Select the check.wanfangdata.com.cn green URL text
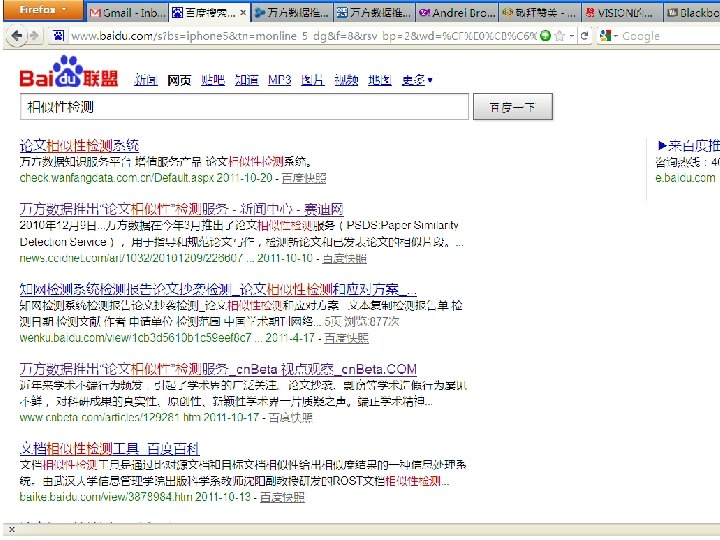 pos(117,178)
